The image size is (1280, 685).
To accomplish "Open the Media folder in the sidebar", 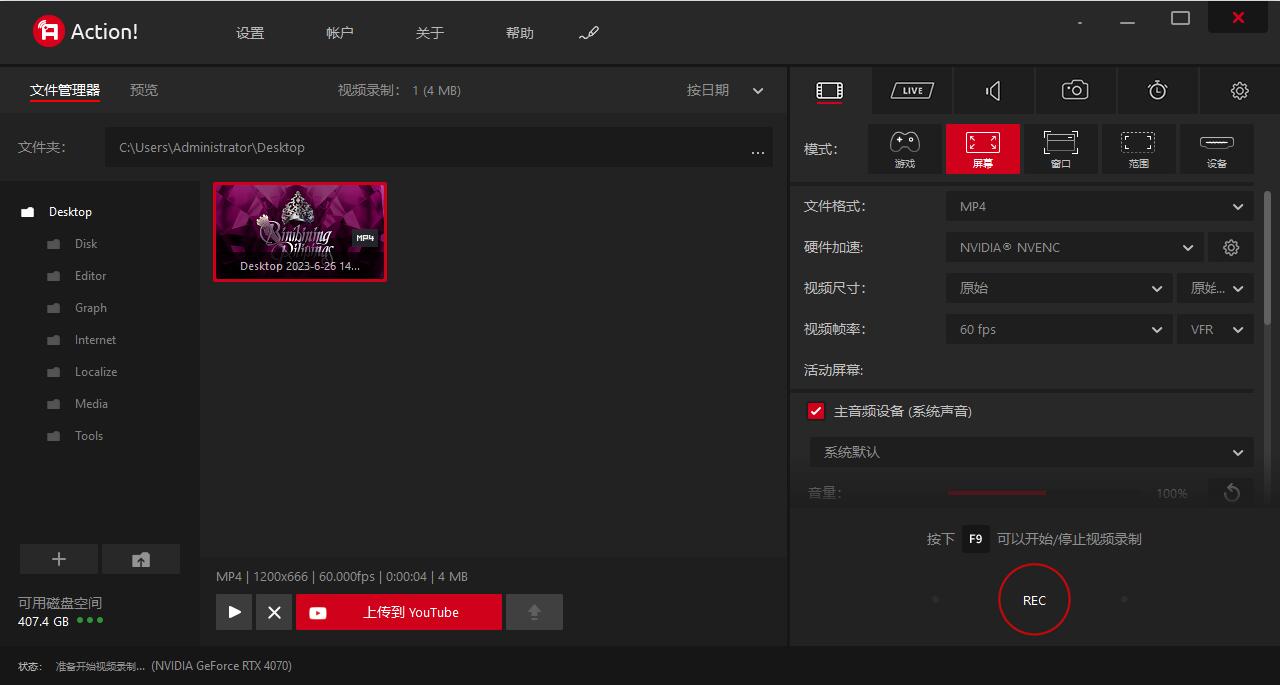I will [x=91, y=403].
